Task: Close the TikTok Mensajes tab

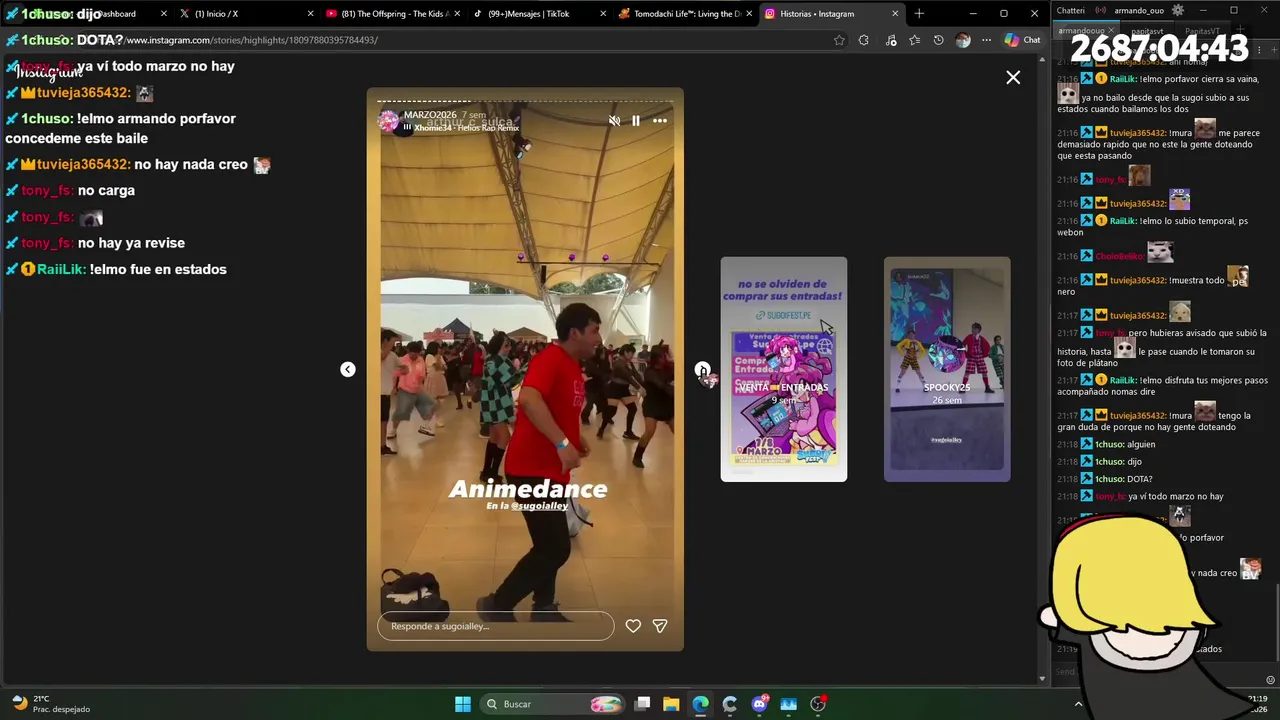Action: (x=603, y=14)
